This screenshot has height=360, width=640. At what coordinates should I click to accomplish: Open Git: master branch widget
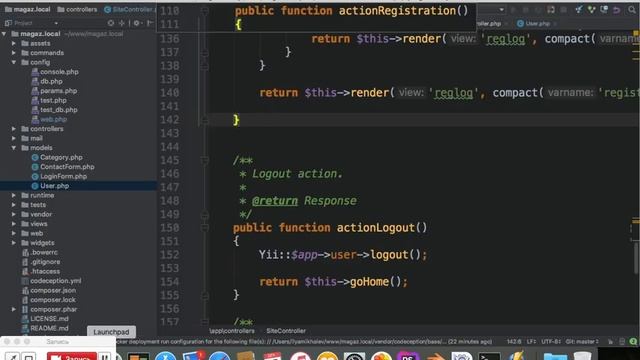coord(582,342)
